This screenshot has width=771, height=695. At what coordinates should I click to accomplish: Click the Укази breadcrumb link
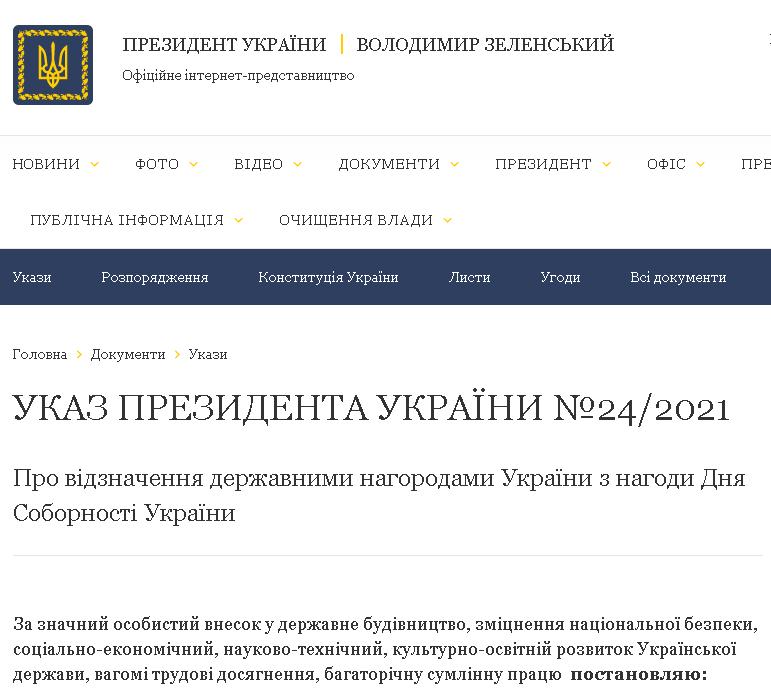[x=208, y=354]
